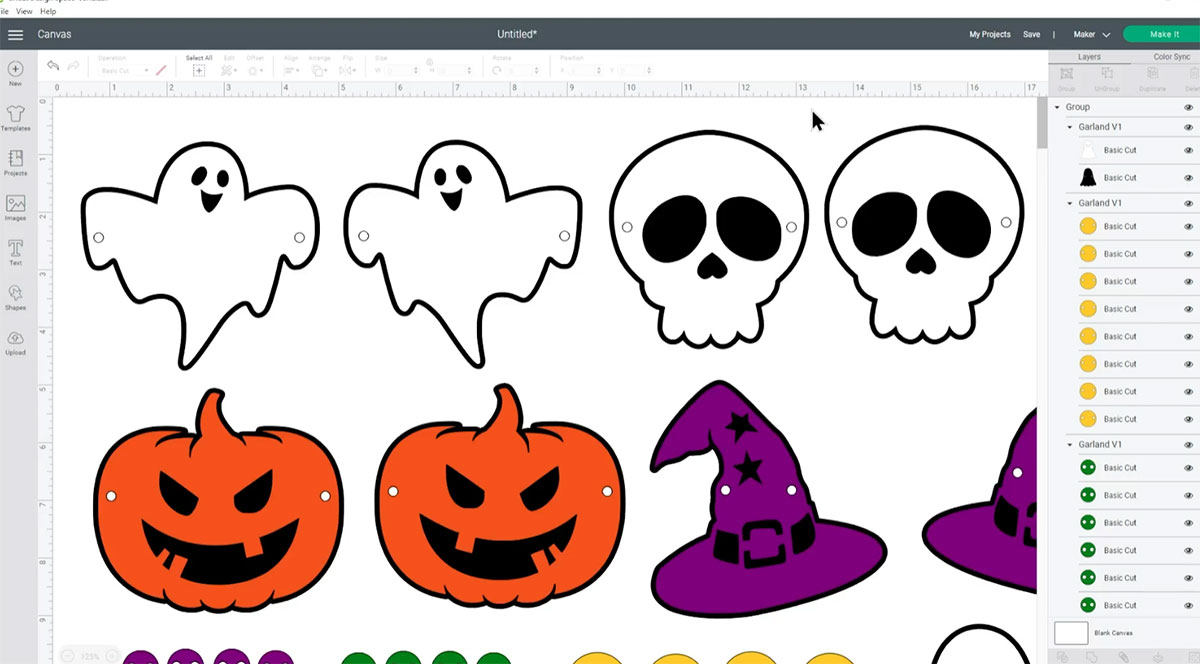Click the operation color swatch

pos(161,71)
